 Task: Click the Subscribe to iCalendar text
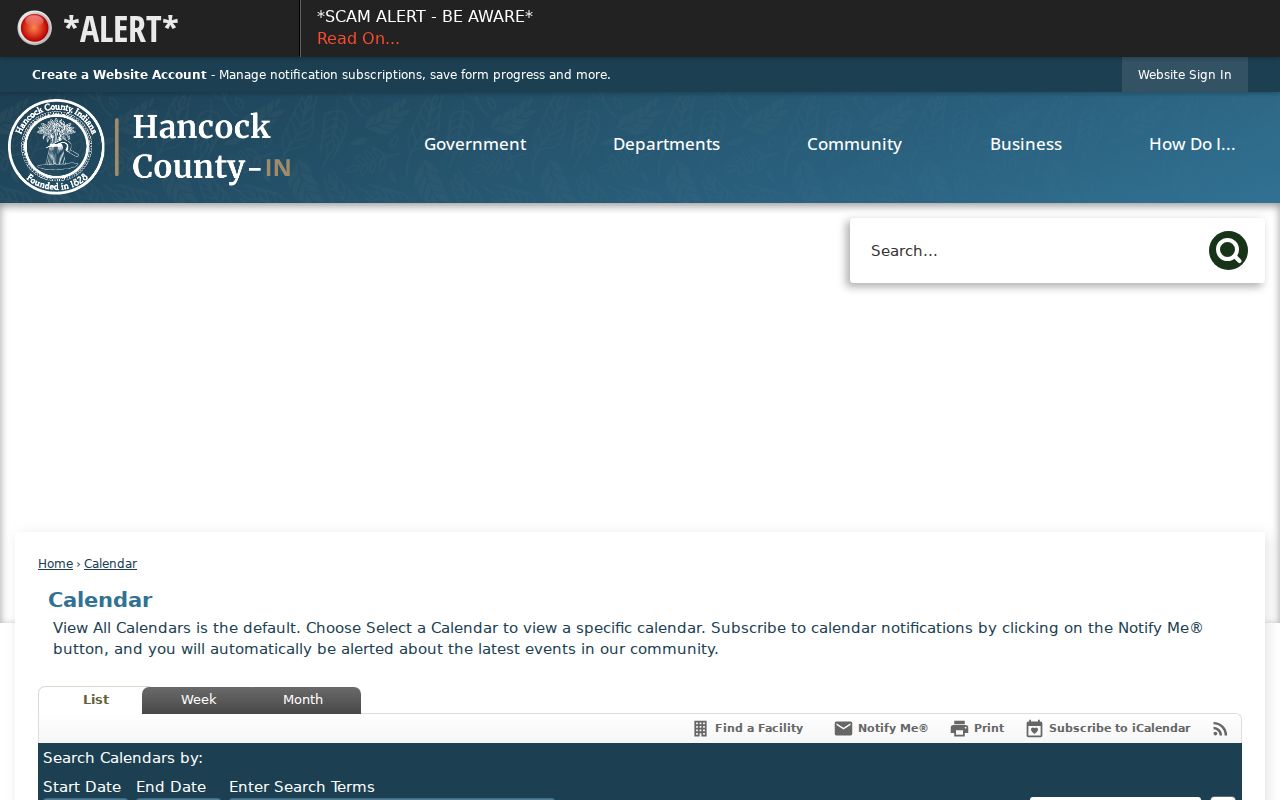(1119, 729)
